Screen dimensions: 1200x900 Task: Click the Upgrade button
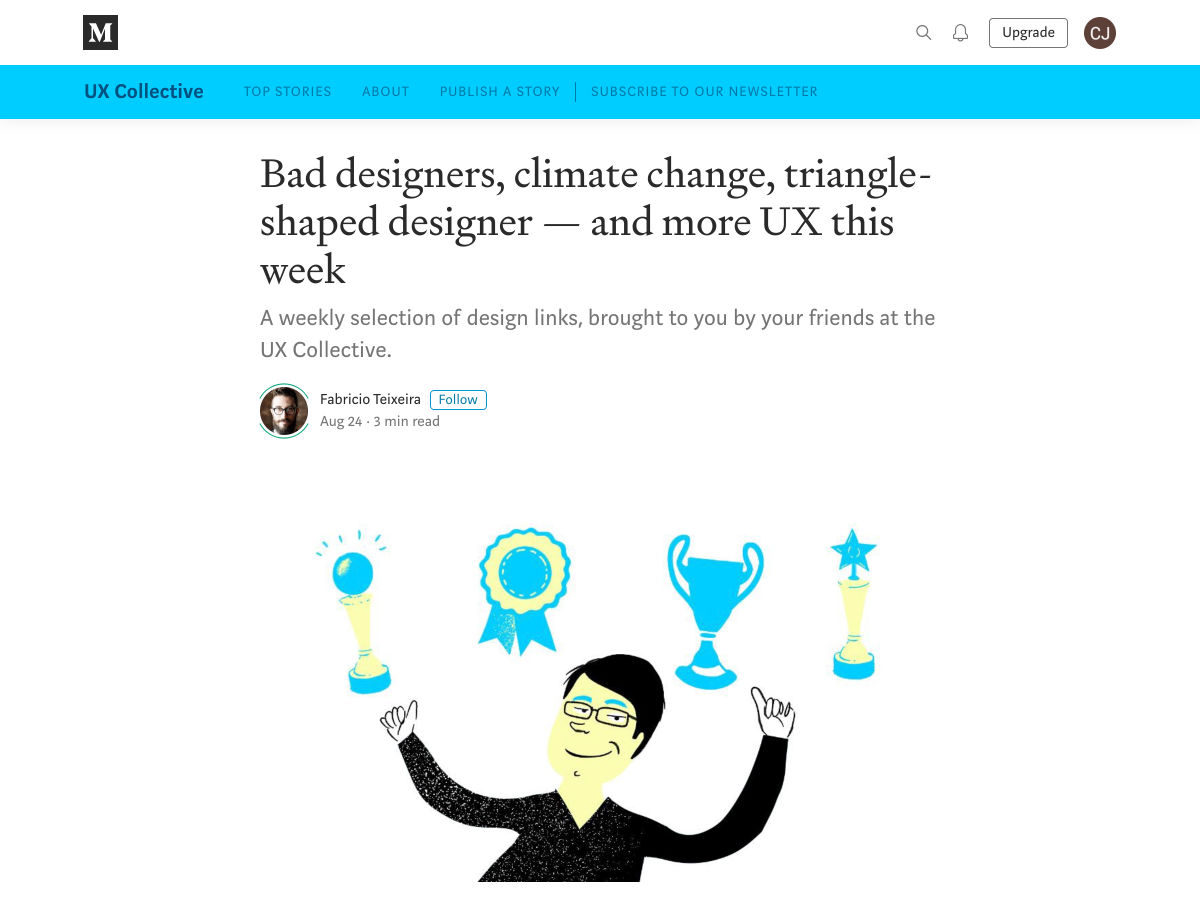point(1028,33)
